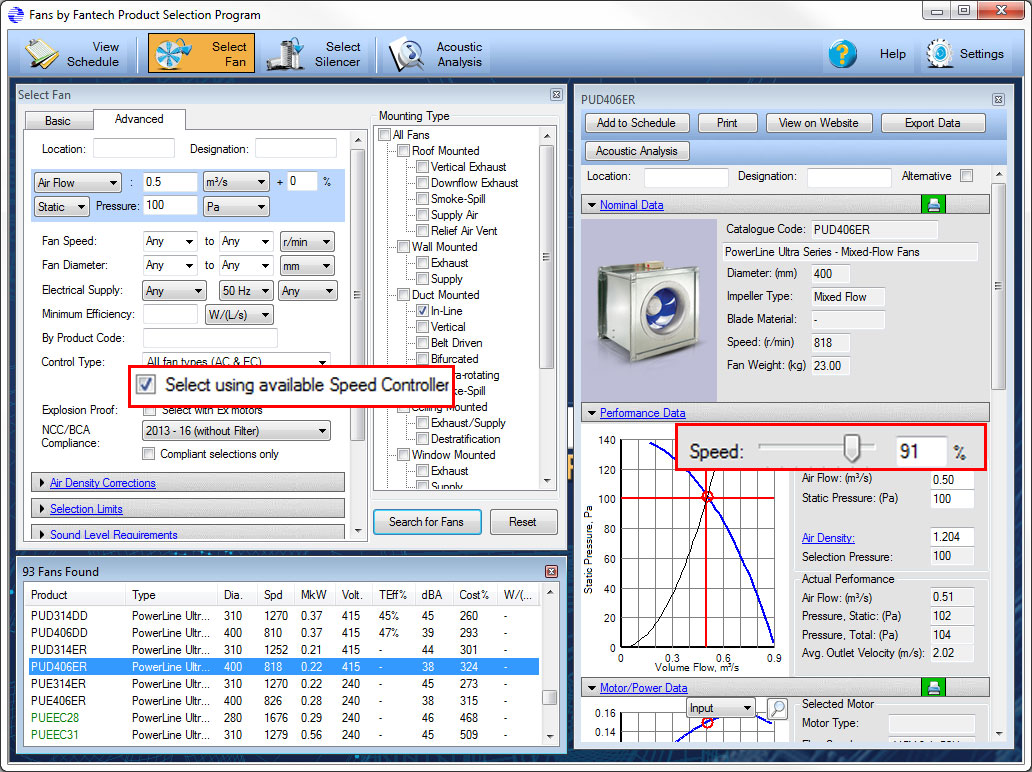Open the Pa pressure units dropdown
Image resolution: width=1032 pixels, height=772 pixels.
coord(236,207)
